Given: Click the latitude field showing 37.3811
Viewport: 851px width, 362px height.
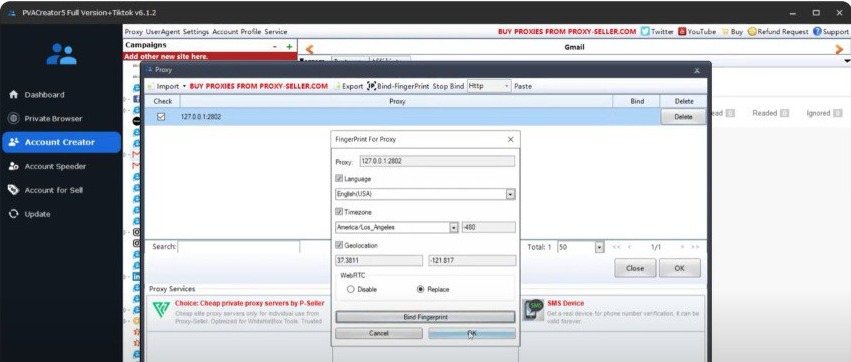Looking at the screenshot, I should click(x=379, y=261).
